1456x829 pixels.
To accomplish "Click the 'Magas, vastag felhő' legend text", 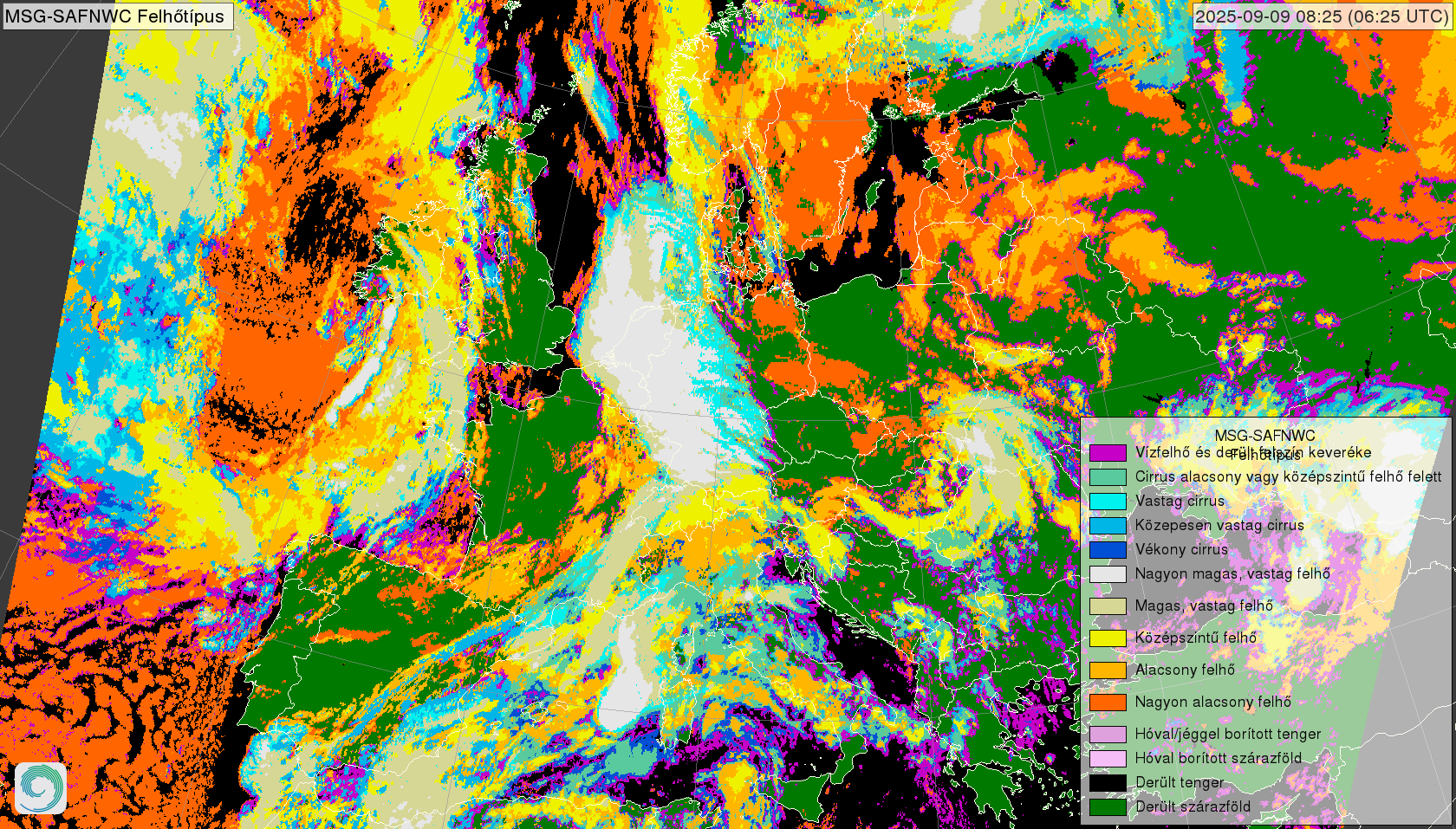I will [x=1204, y=606].
